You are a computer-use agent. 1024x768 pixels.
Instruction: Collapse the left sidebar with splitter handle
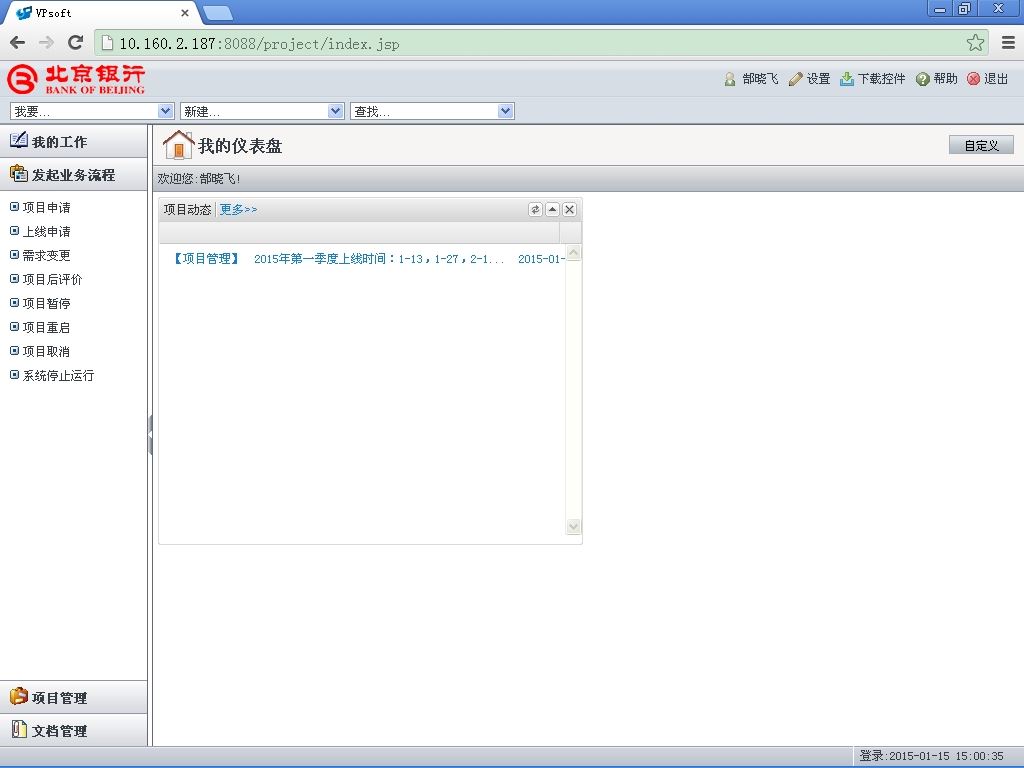150,435
